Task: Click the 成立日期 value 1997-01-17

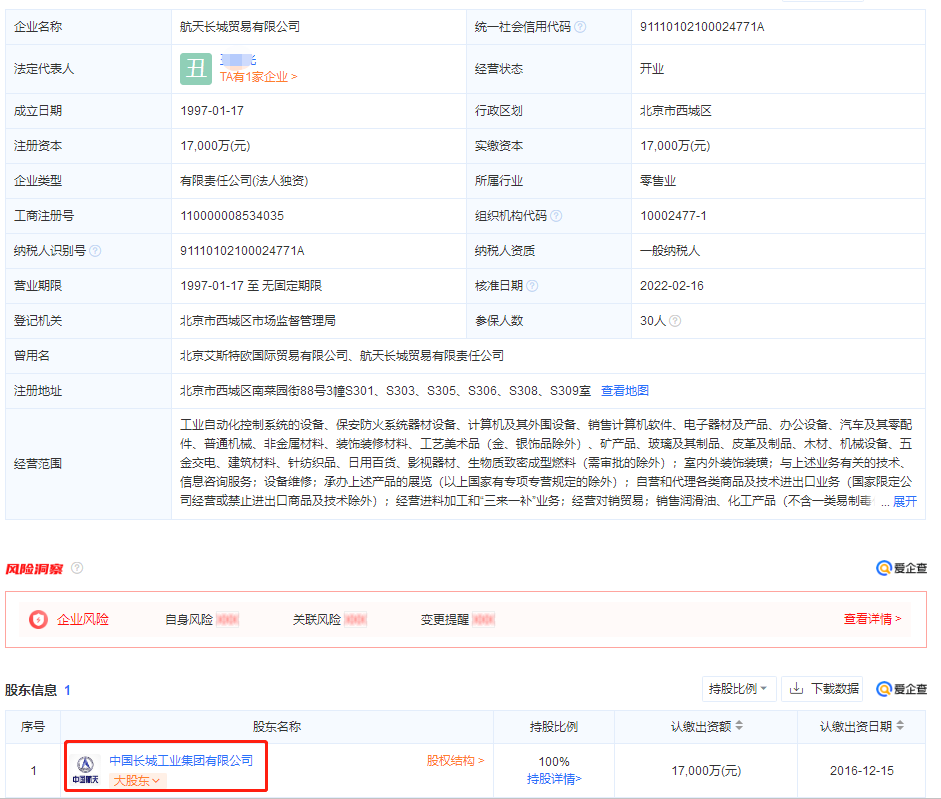Action: pos(212,111)
